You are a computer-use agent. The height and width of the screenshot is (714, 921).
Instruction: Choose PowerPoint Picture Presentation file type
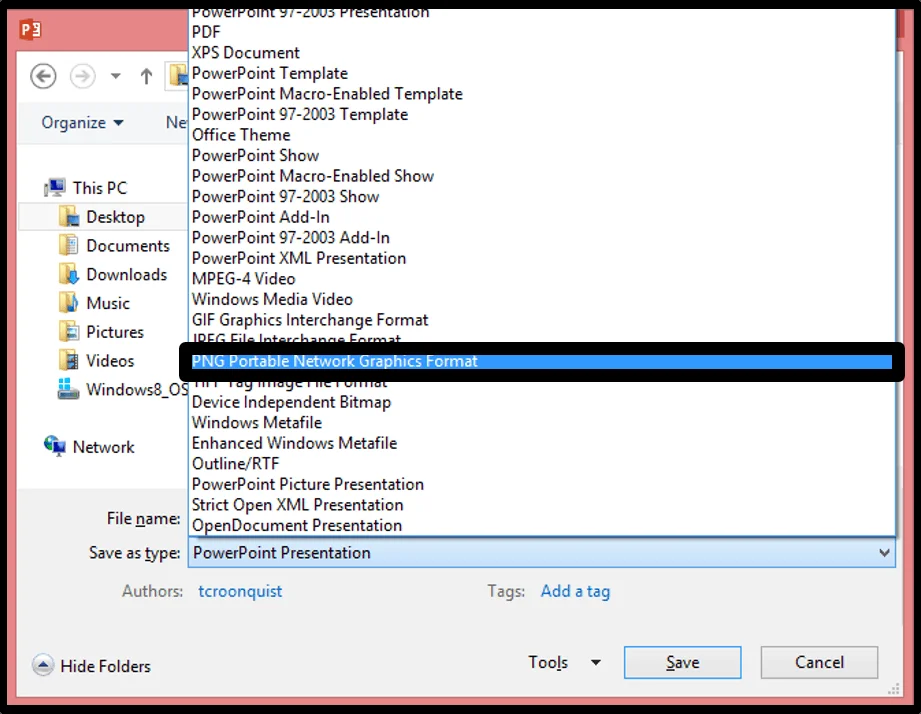pyautogui.click(x=542, y=484)
